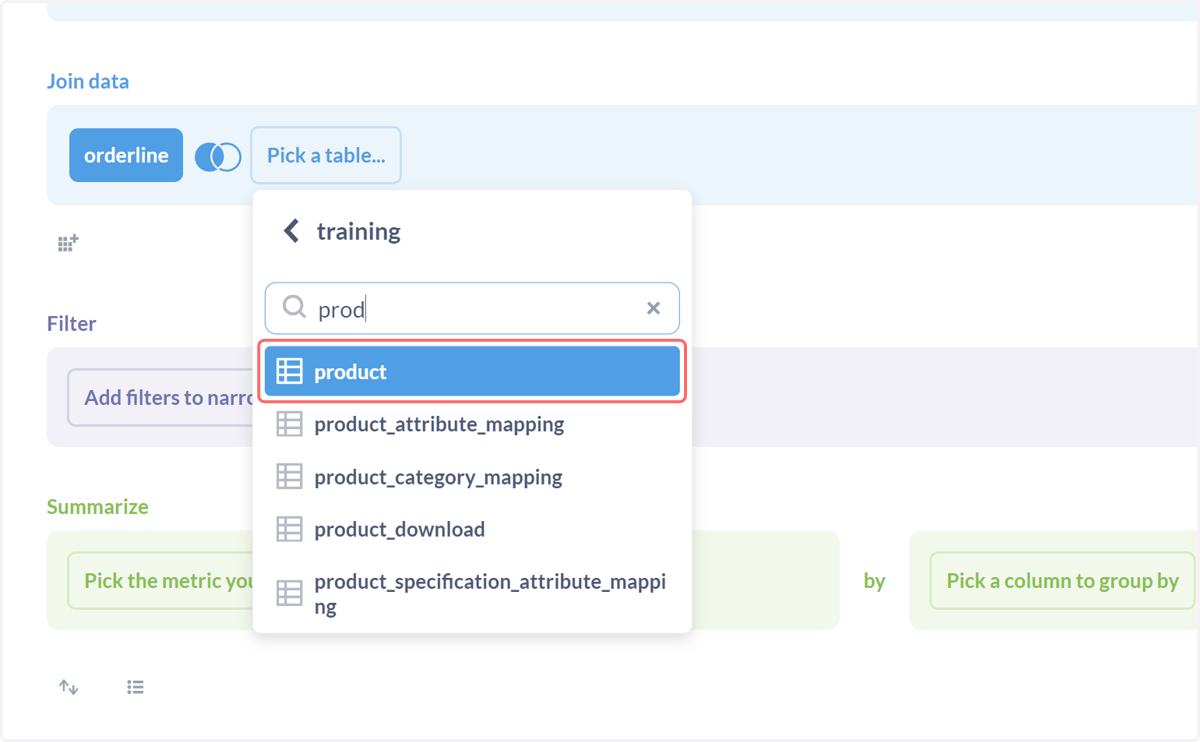
Task: Click in the table search field
Action: 472,308
